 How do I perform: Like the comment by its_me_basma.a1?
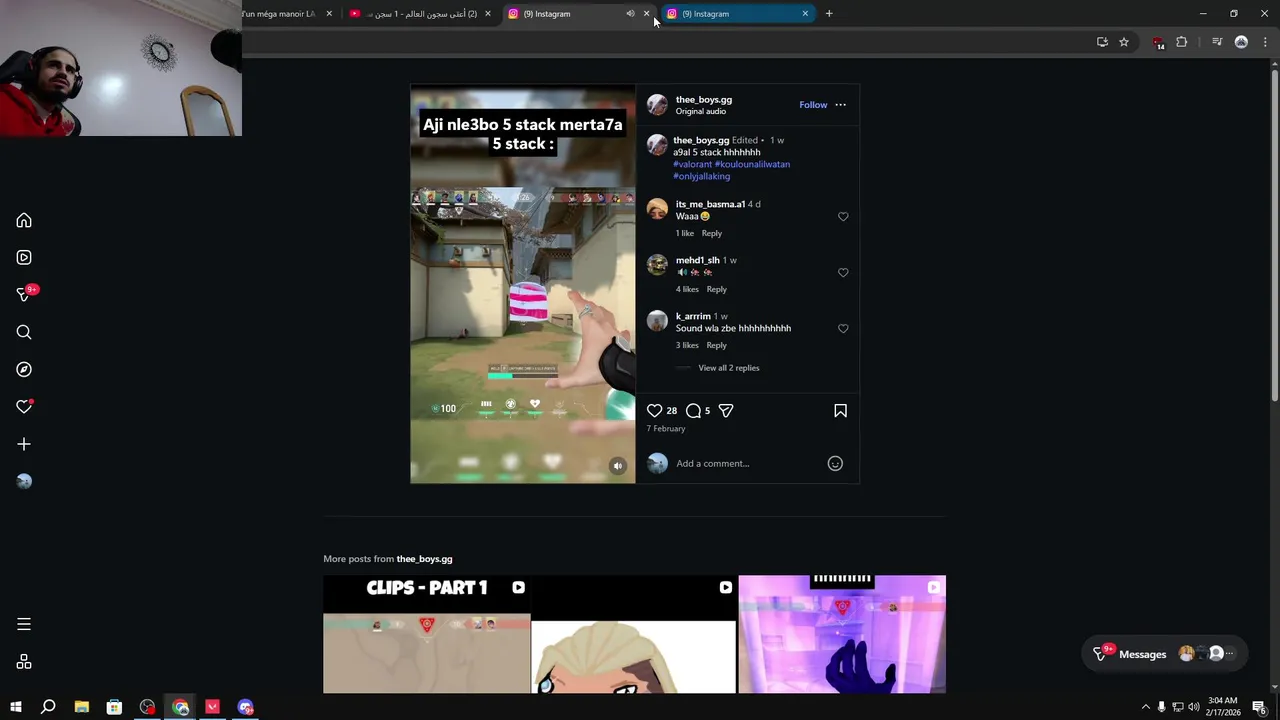tap(843, 216)
